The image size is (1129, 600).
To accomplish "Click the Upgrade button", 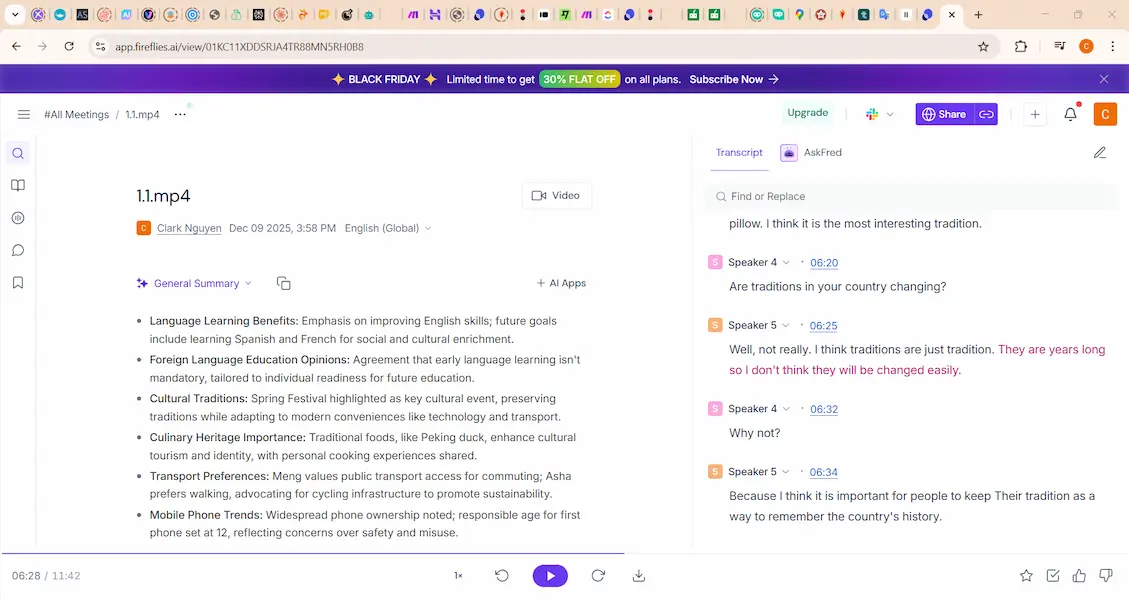I will (807, 113).
